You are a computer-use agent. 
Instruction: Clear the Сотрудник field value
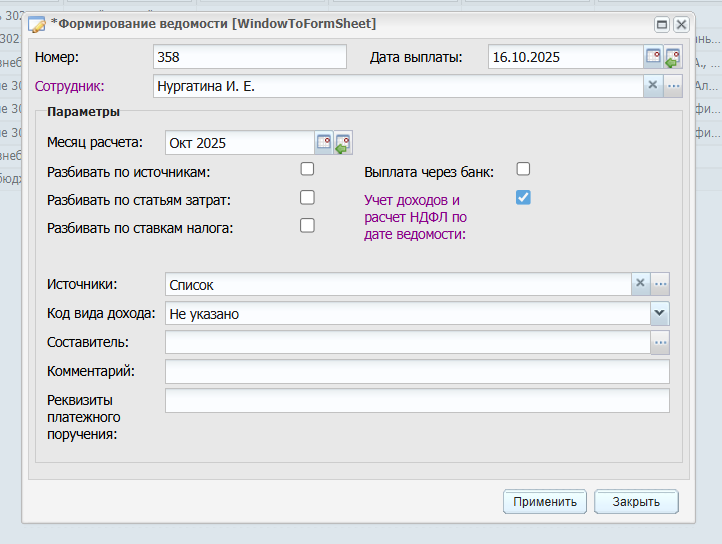tap(653, 85)
